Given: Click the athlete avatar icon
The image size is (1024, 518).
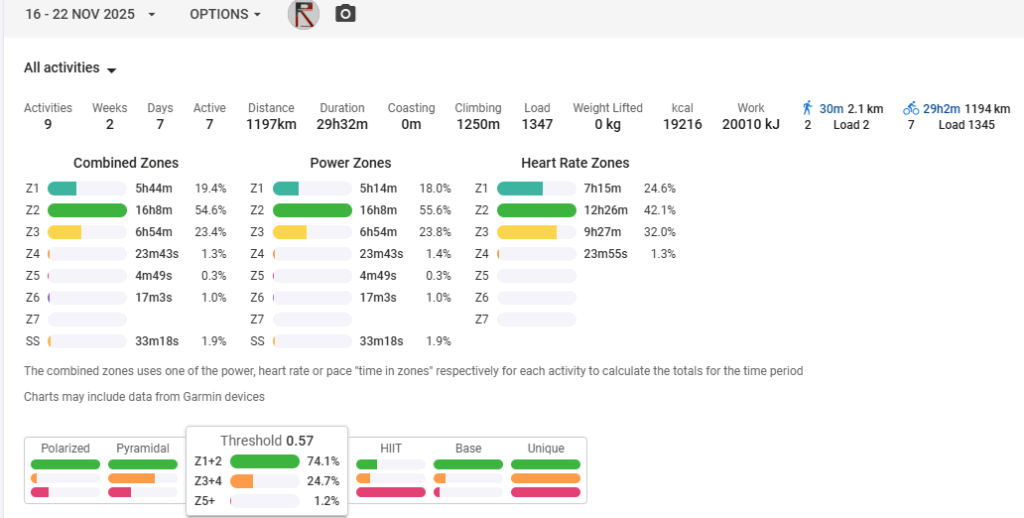Looking at the screenshot, I should (x=303, y=14).
